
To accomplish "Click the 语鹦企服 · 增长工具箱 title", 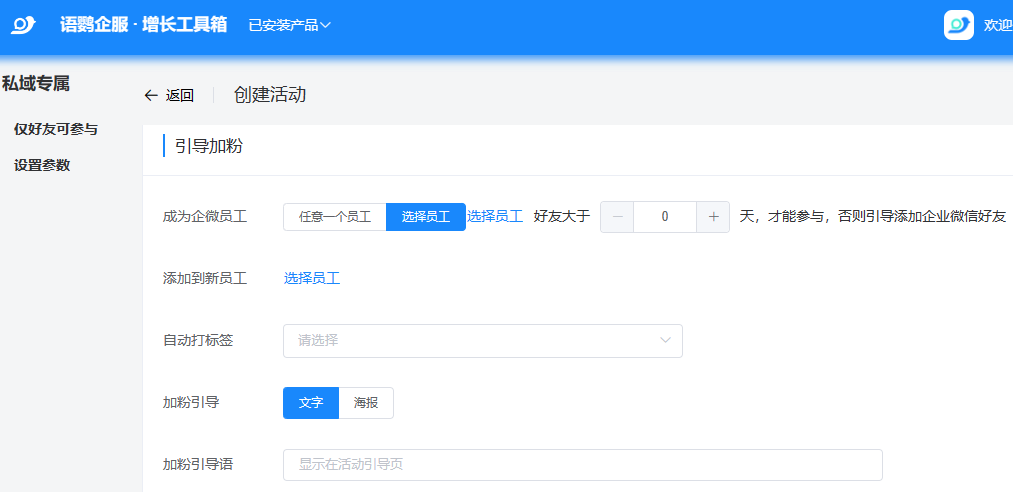I will 143,24.
